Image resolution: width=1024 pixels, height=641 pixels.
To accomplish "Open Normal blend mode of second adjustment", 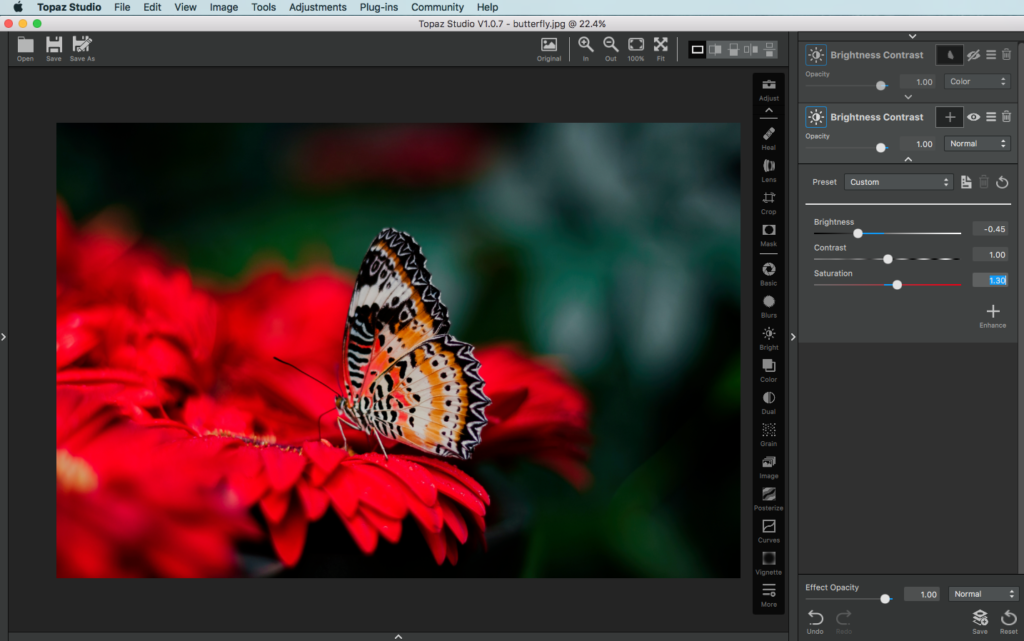I will 977,144.
